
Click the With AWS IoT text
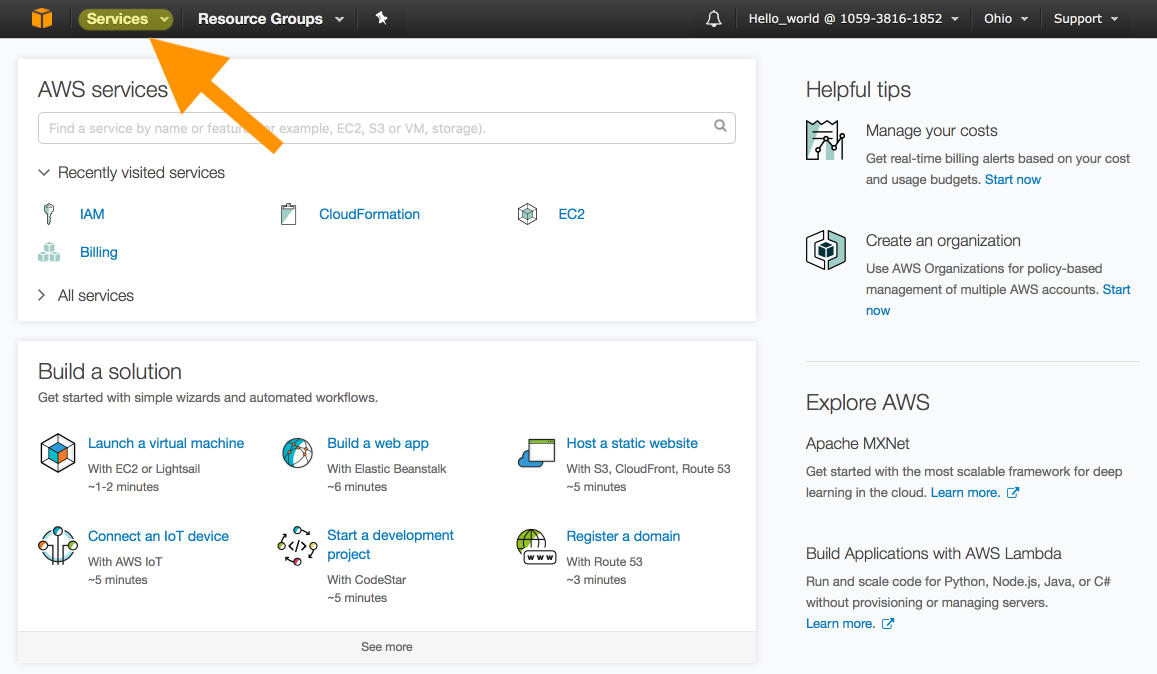(x=125, y=562)
